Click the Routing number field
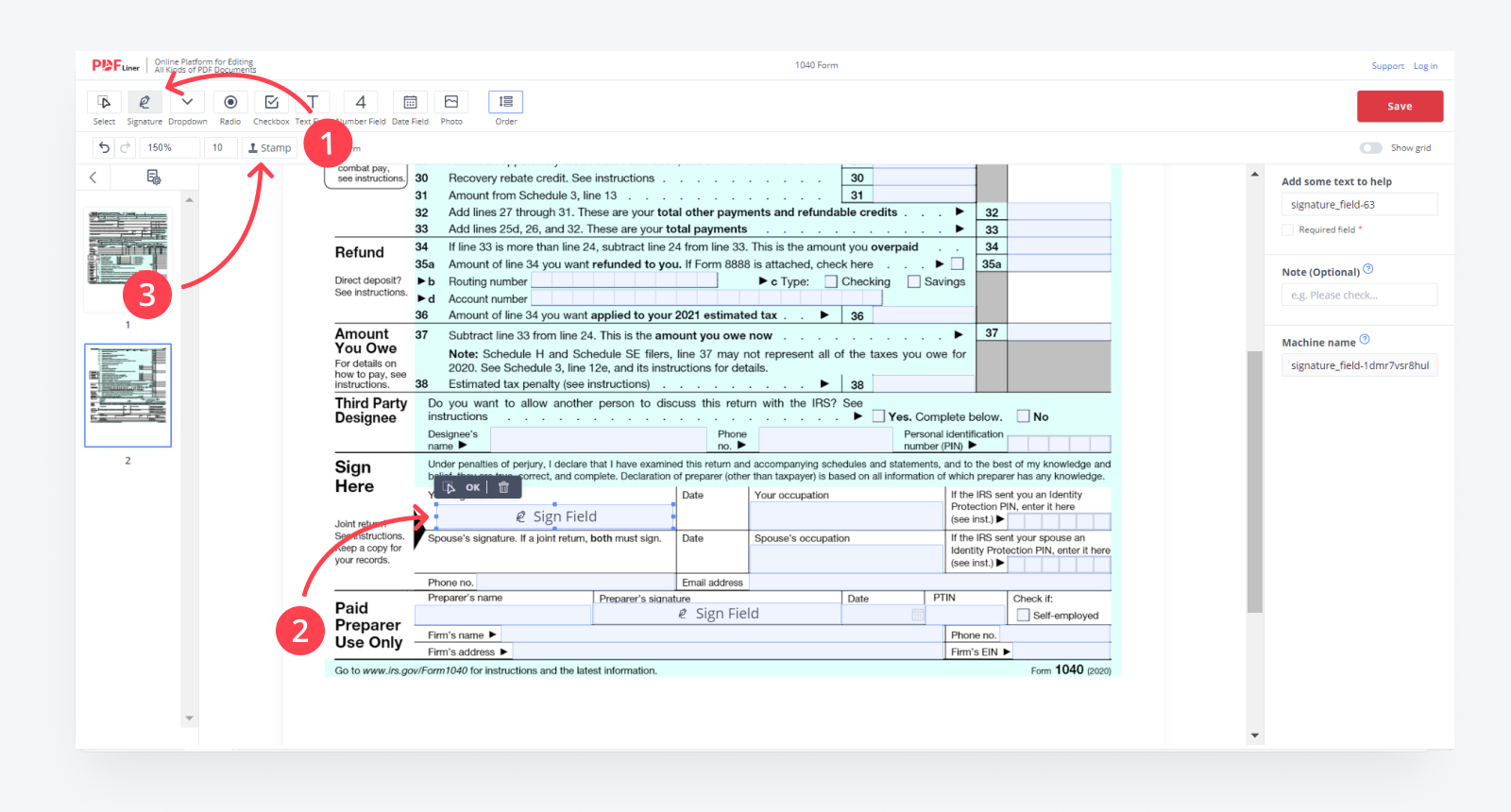 pos(624,280)
